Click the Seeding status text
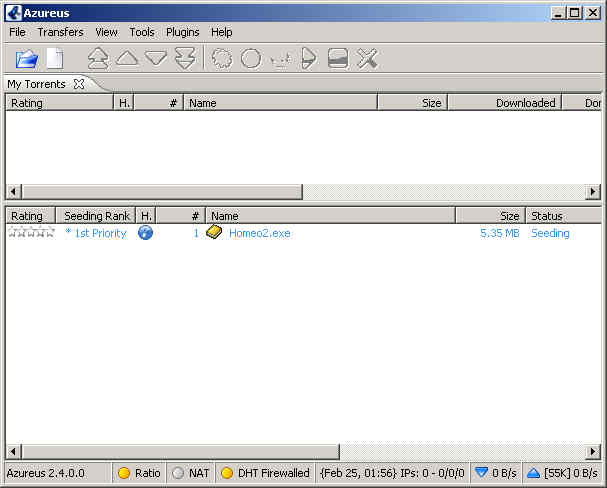This screenshot has width=607, height=488. point(550,233)
